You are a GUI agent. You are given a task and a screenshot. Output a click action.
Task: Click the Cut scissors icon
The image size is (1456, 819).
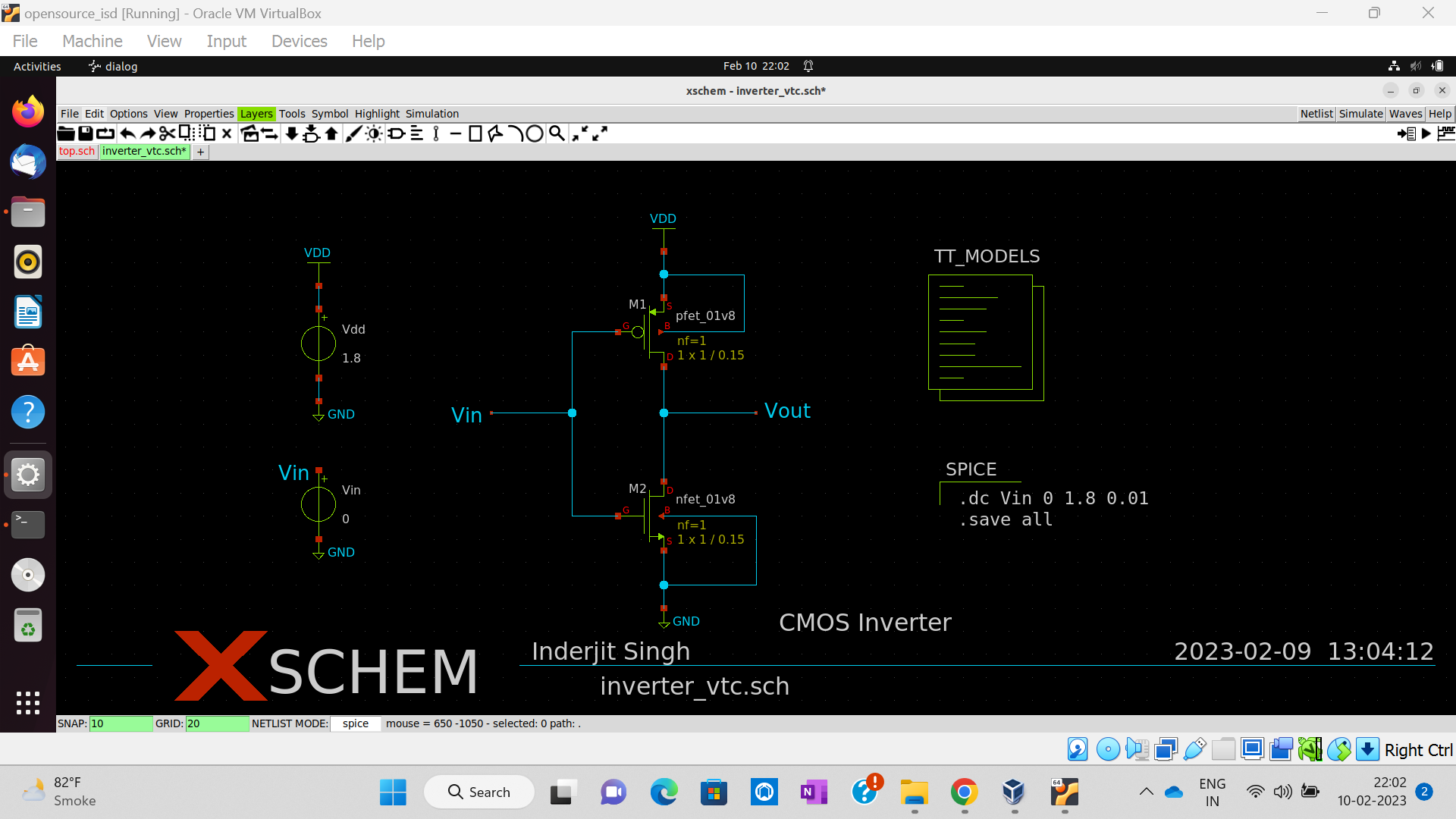(167, 134)
